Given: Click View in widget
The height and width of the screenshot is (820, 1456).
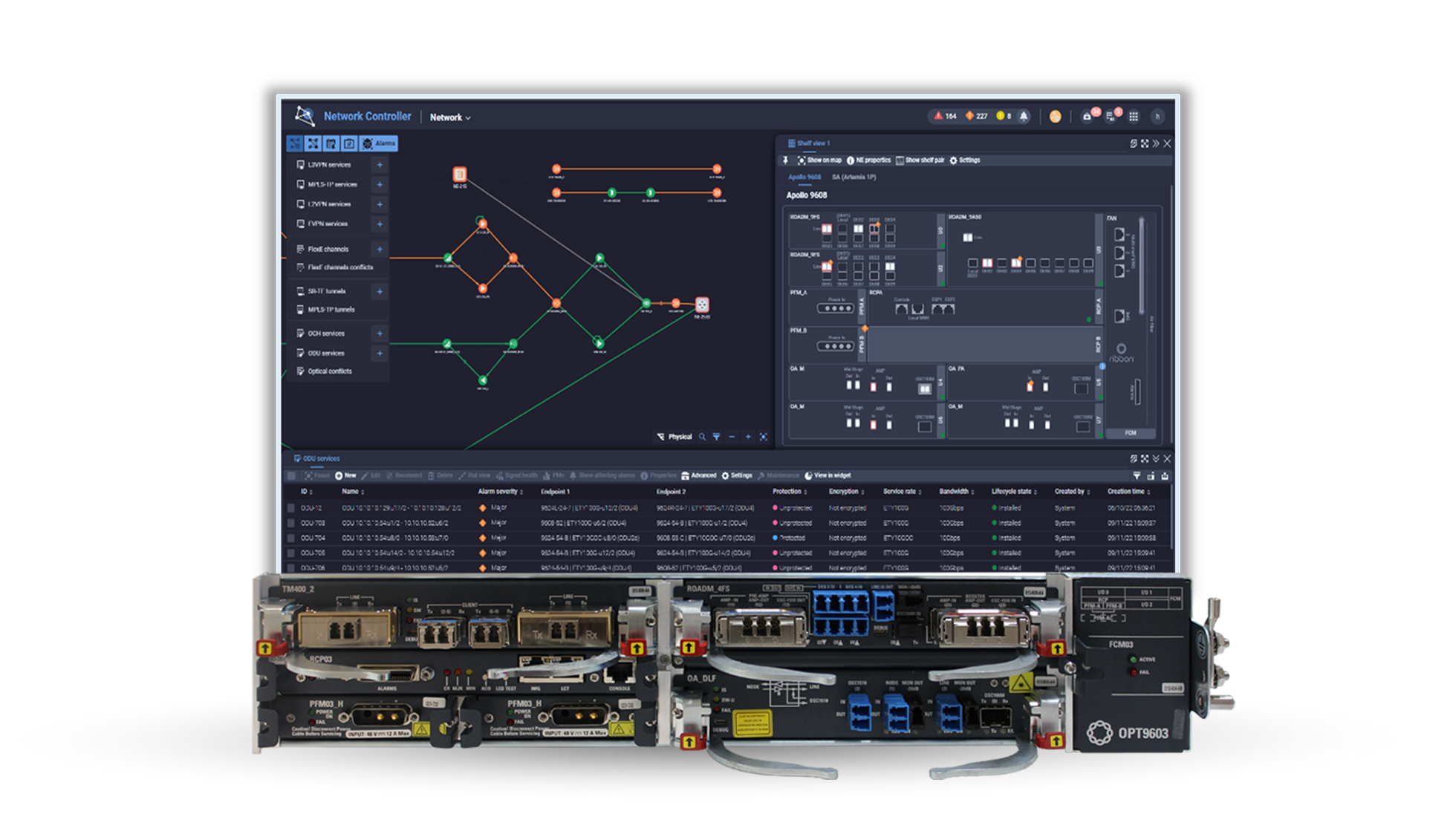Looking at the screenshot, I should pos(828,476).
